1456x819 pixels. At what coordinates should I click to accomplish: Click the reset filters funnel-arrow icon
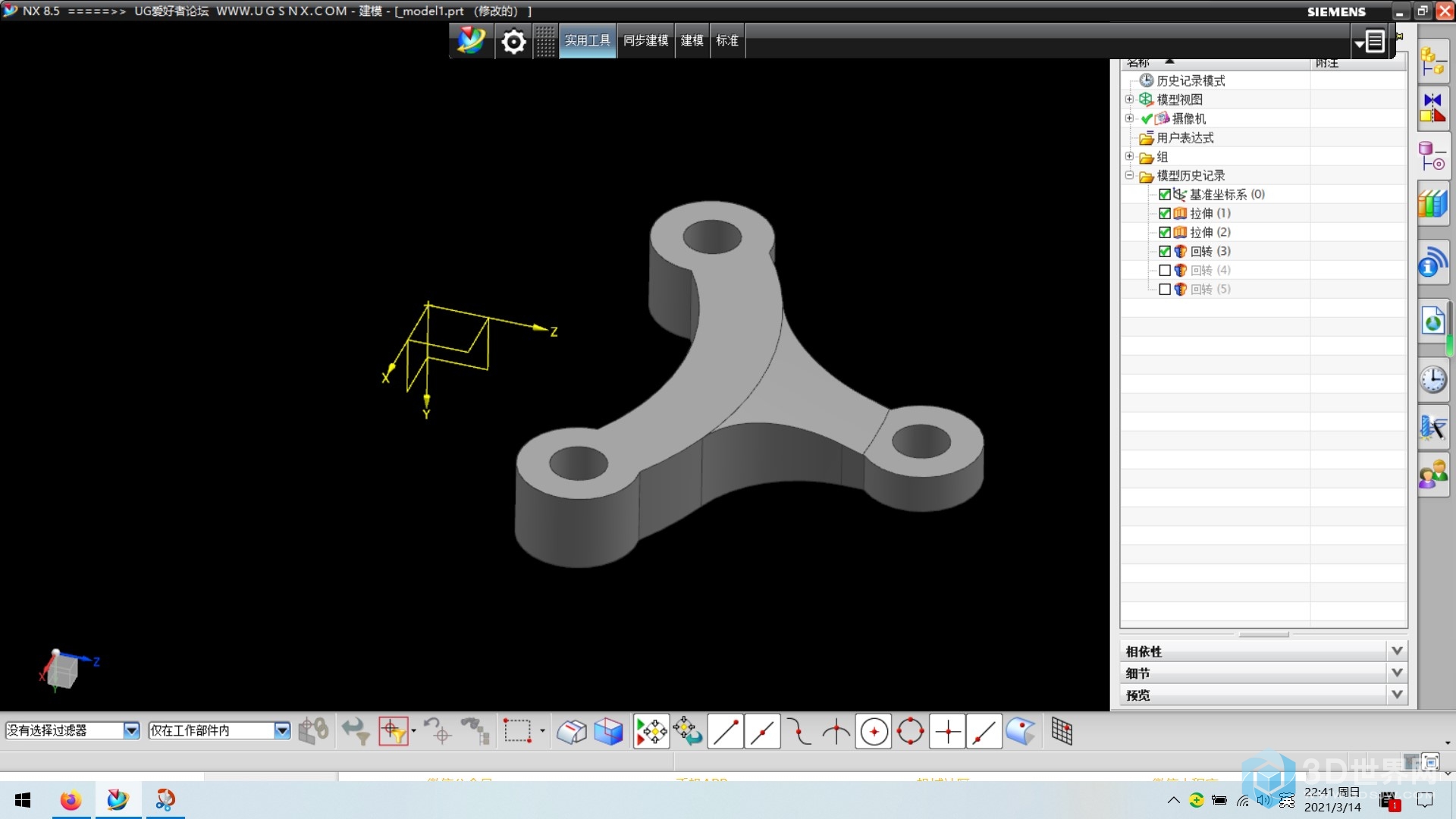click(x=355, y=732)
